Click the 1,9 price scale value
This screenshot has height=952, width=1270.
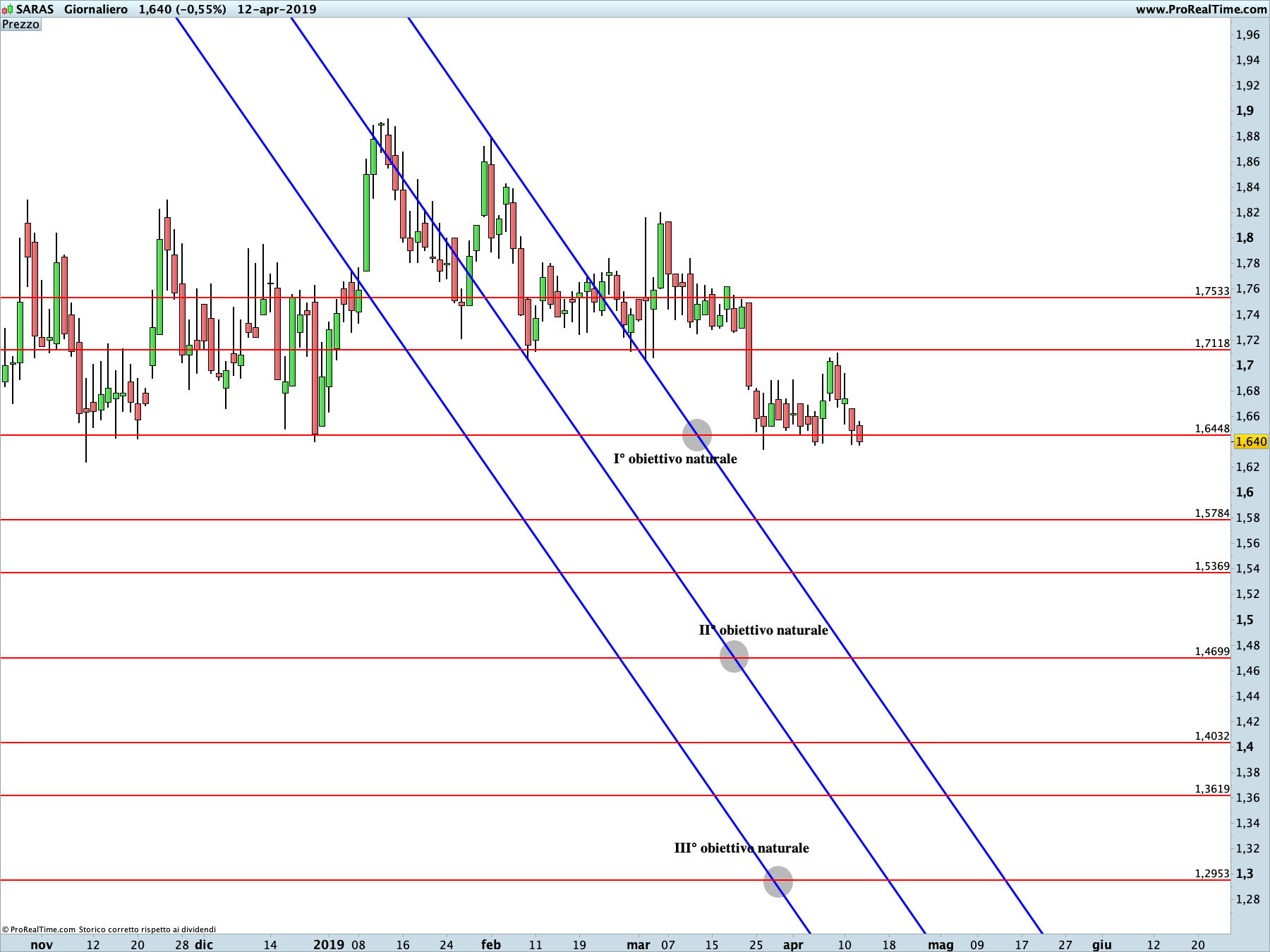point(1245,111)
